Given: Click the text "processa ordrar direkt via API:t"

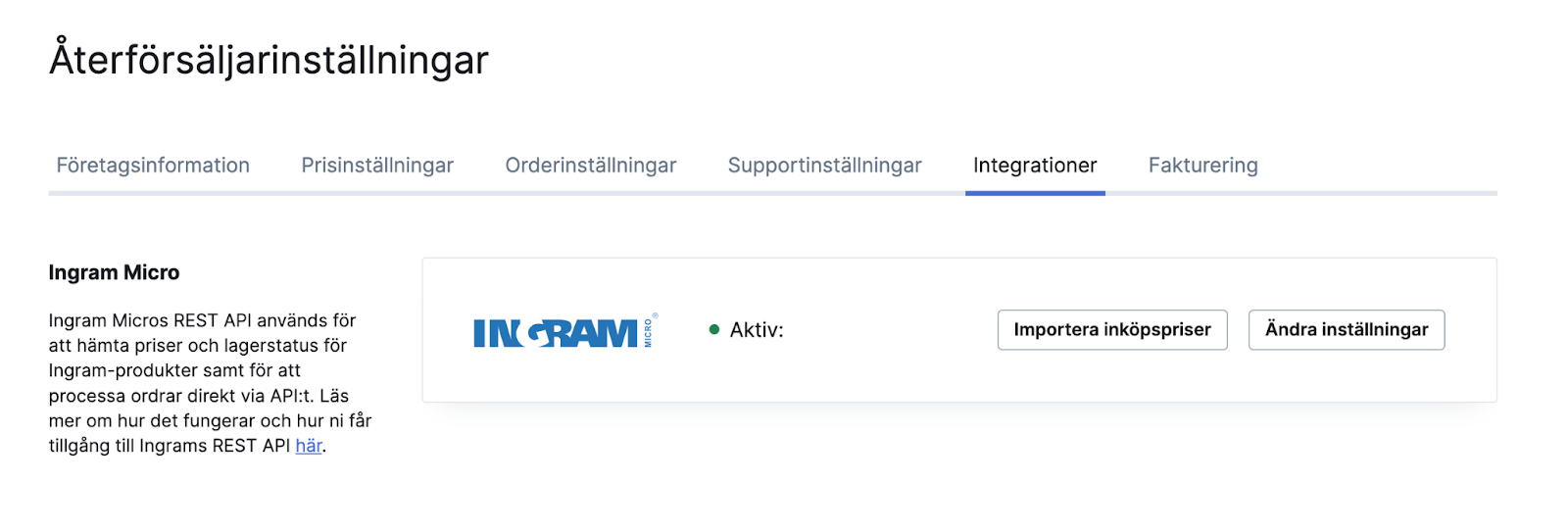Looking at the screenshot, I should tap(181, 396).
